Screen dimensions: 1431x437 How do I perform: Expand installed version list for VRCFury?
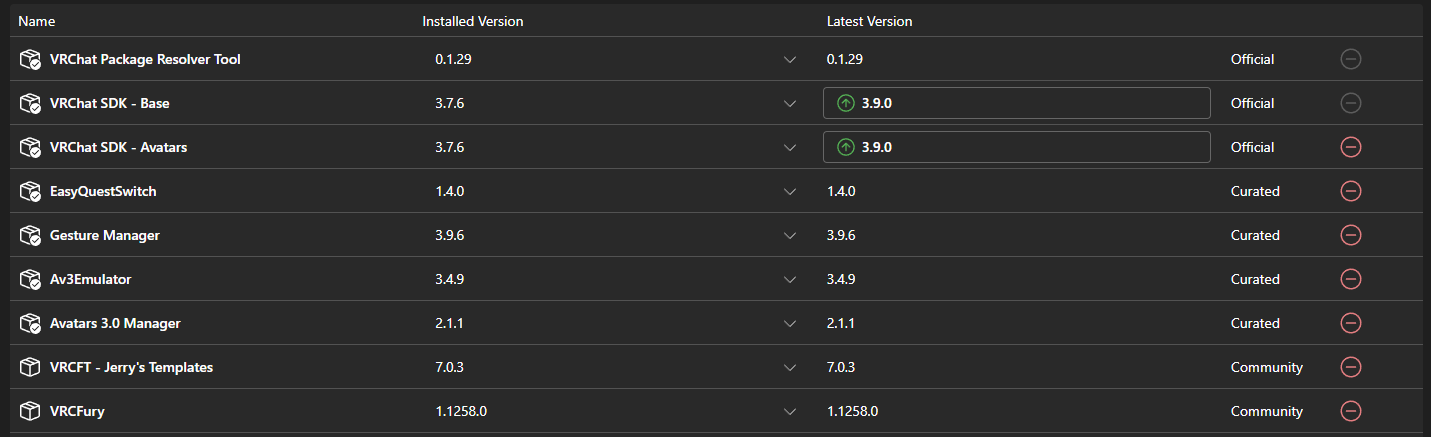click(x=790, y=411)
